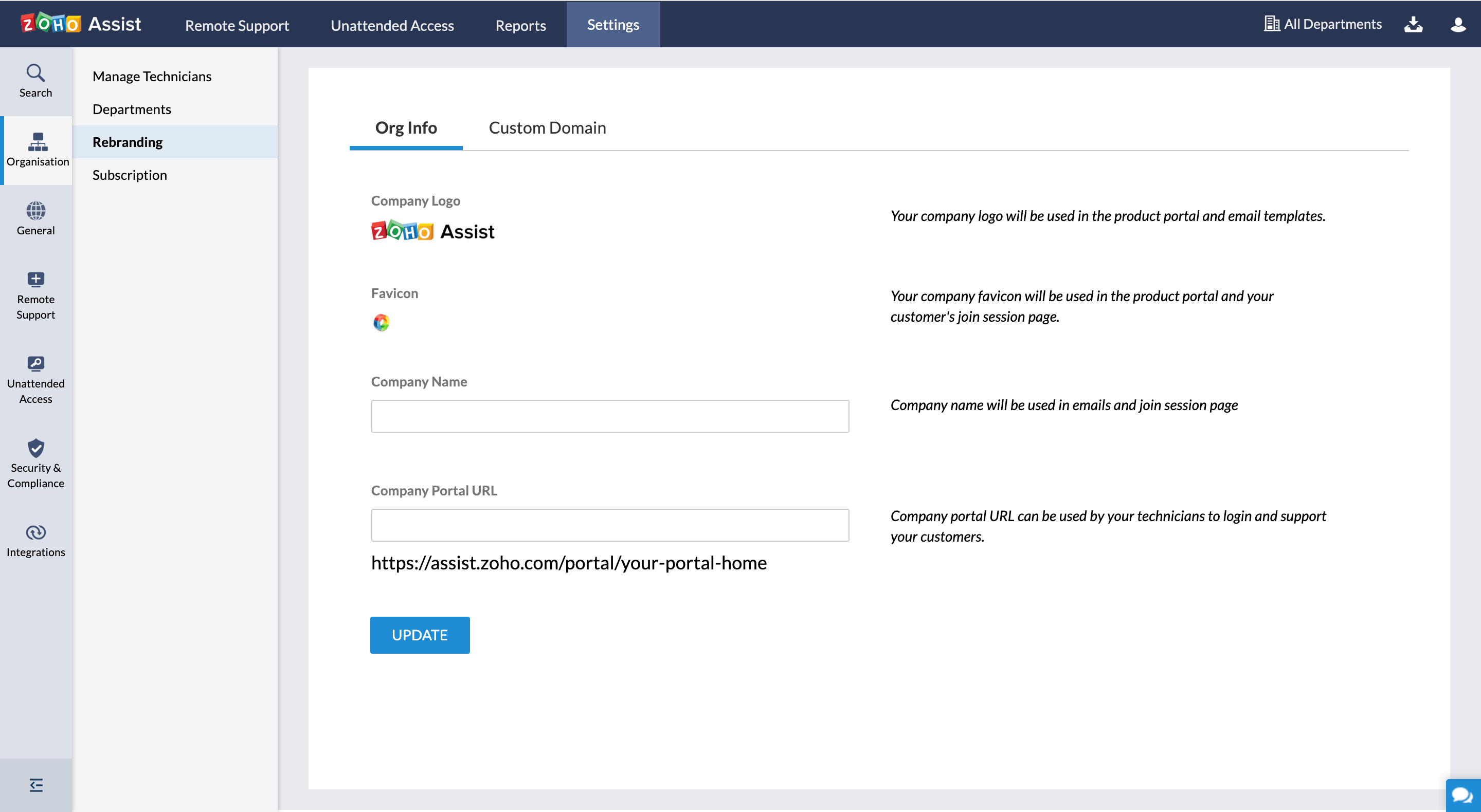Click the favicon image thumbnail
This screenshot has height=812, width=1481.
click(381, 322)
